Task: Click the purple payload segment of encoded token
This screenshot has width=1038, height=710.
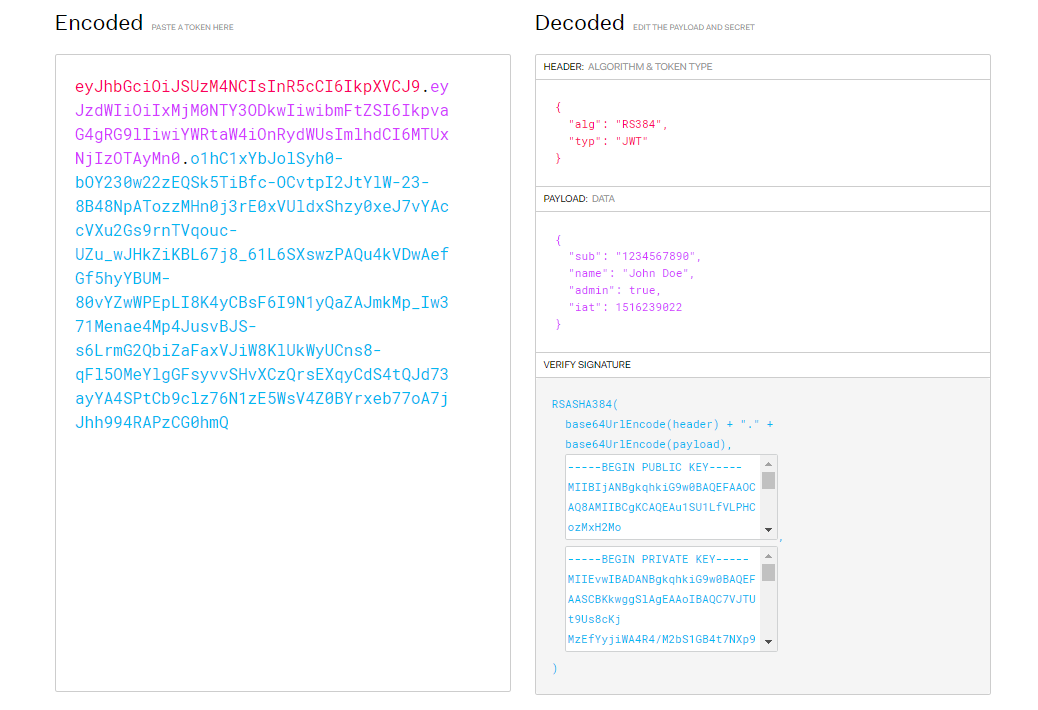Action: 261,134
